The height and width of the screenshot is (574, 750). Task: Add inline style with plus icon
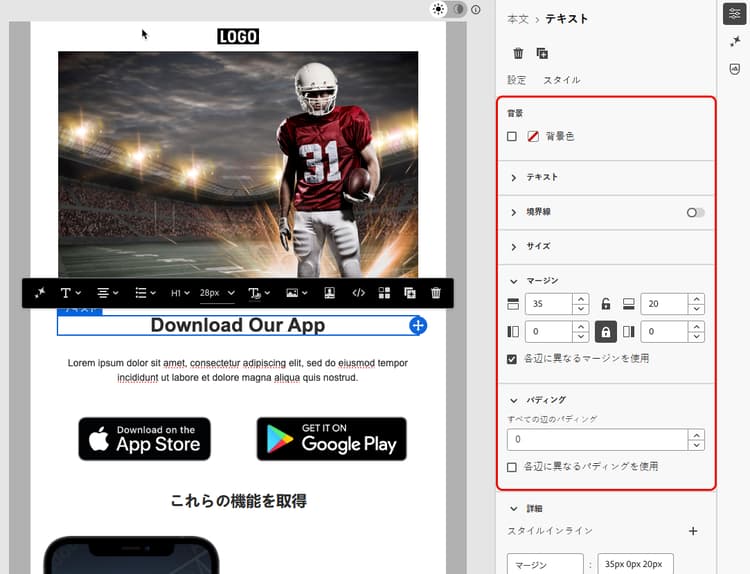pos(693,531)
